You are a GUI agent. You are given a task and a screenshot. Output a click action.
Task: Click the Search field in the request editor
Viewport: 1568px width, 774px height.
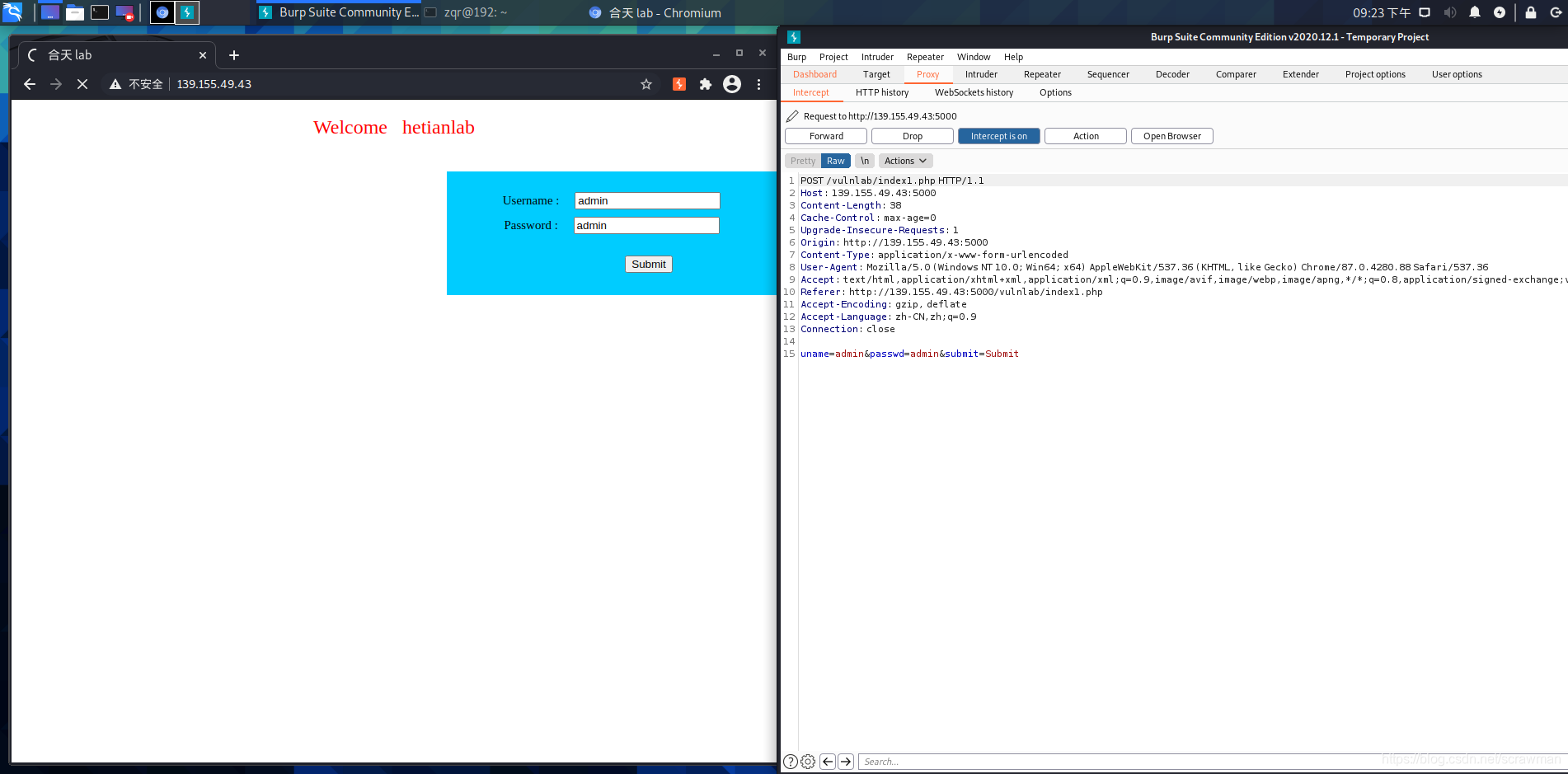point(1212,762)
